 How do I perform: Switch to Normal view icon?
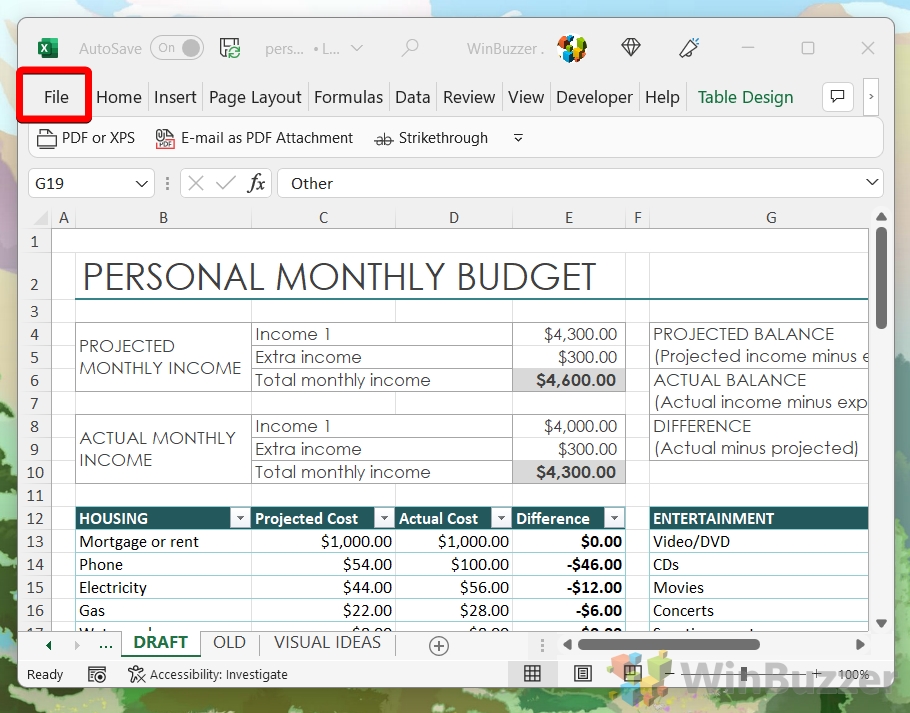pyautogui.click(x=532, y=674)
